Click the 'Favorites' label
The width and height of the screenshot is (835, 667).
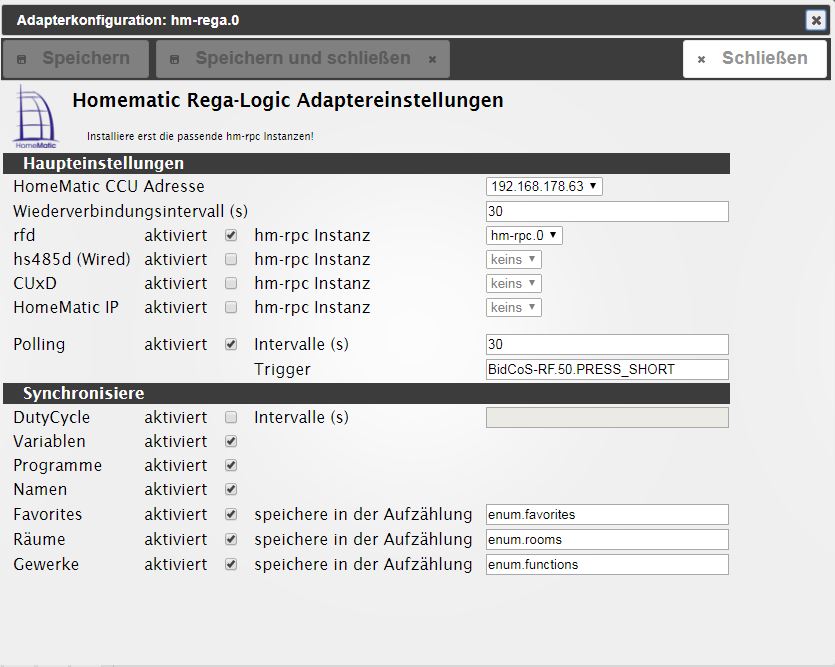[x=47, y=514]
